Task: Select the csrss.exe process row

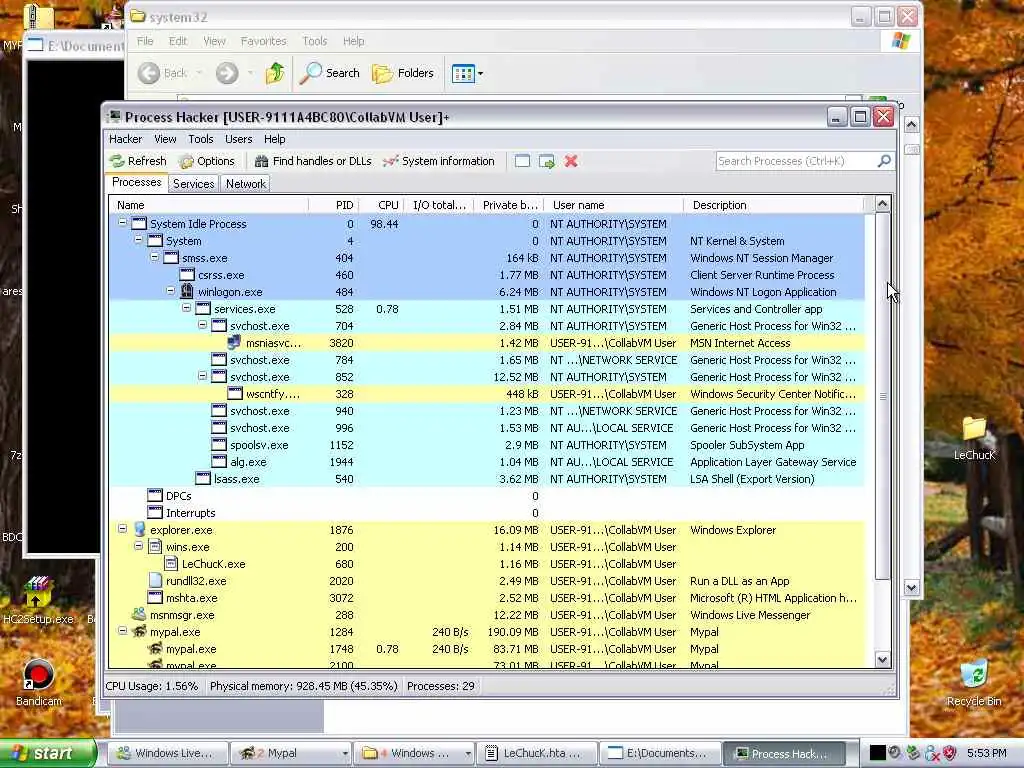Action: click(487, 275)
